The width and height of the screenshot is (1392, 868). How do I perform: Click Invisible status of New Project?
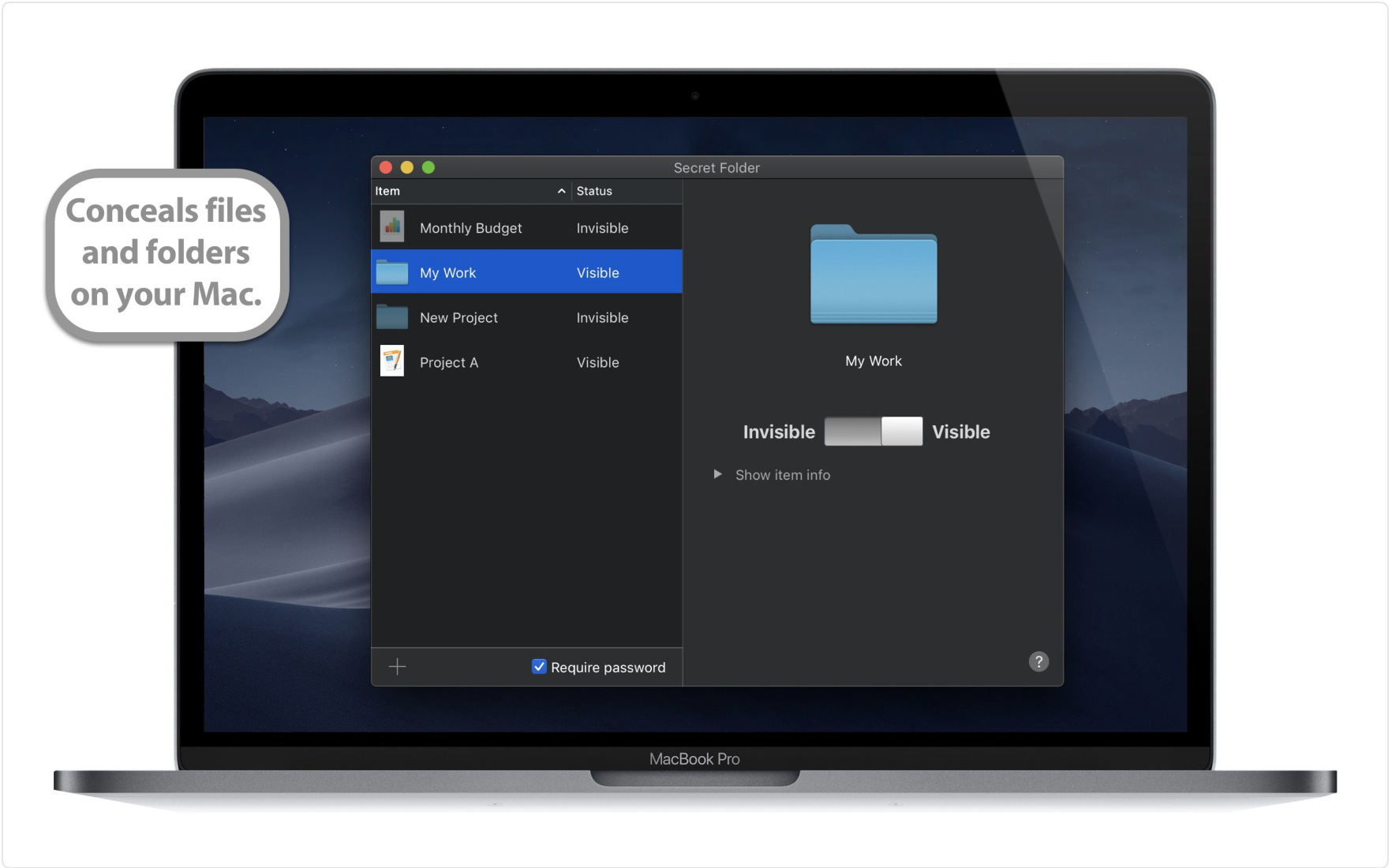coord(602,317)
